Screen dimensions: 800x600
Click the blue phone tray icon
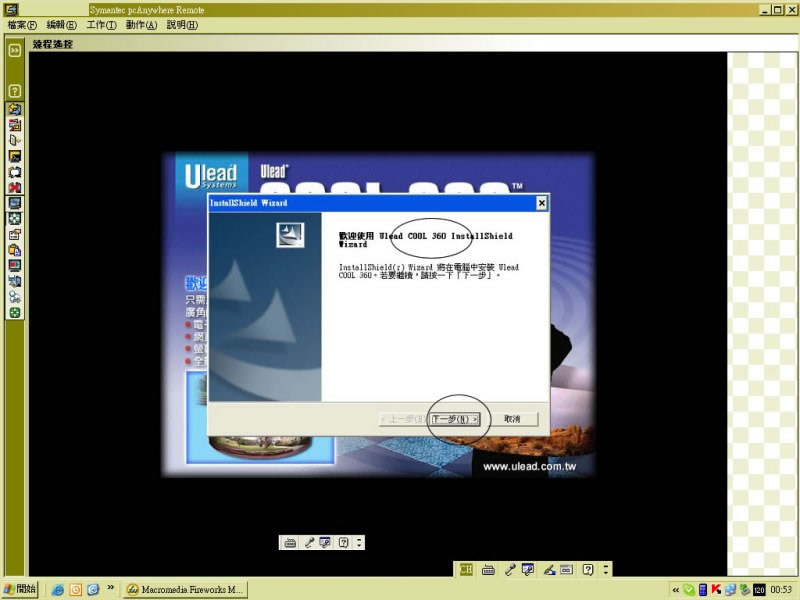(703, 590)
